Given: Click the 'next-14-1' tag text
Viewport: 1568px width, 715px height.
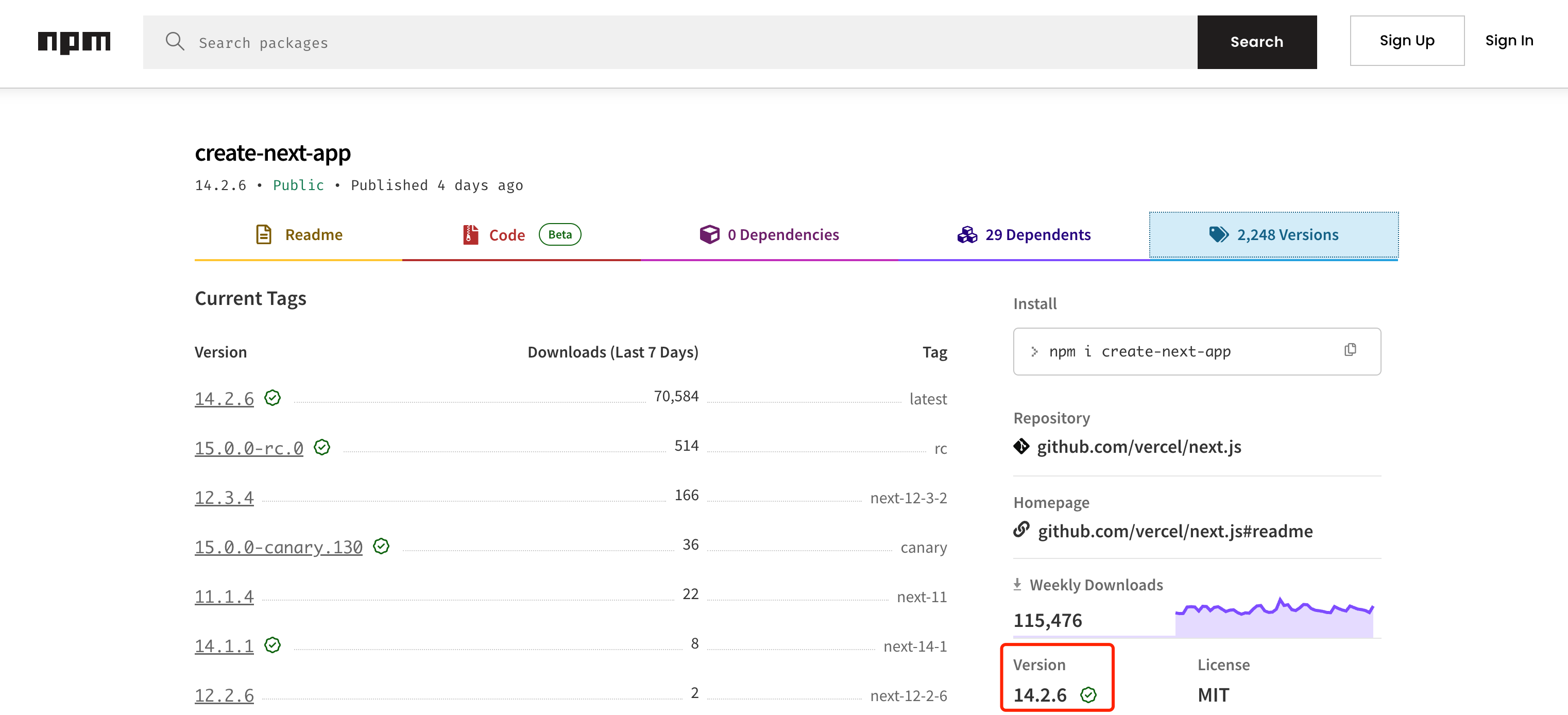Looking at the screenshot, I should 915,647.
